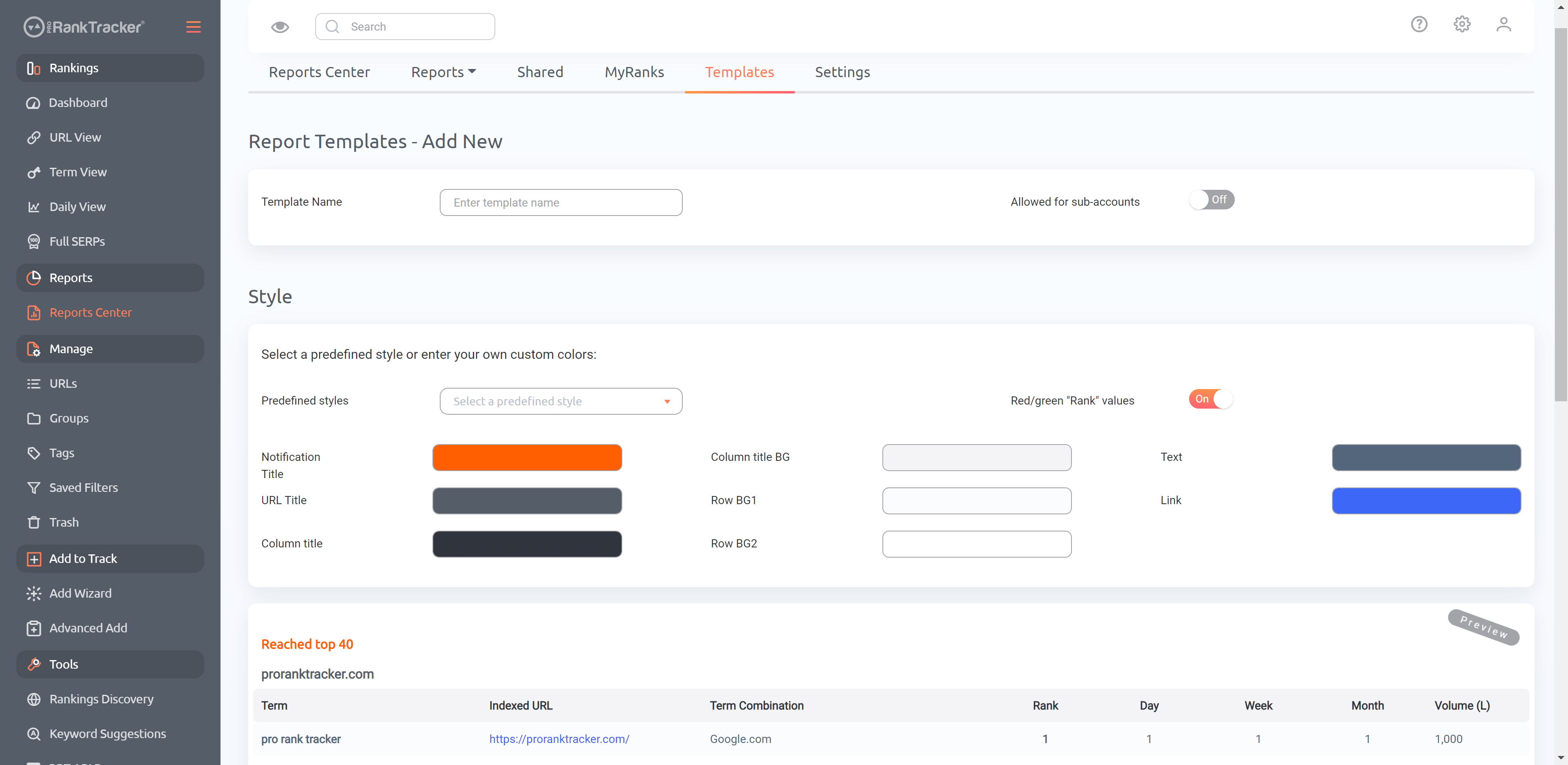The height and width of the screenshot is (765, 1568).
Task: Open the Full SERPs section
Action: [77, 241]
